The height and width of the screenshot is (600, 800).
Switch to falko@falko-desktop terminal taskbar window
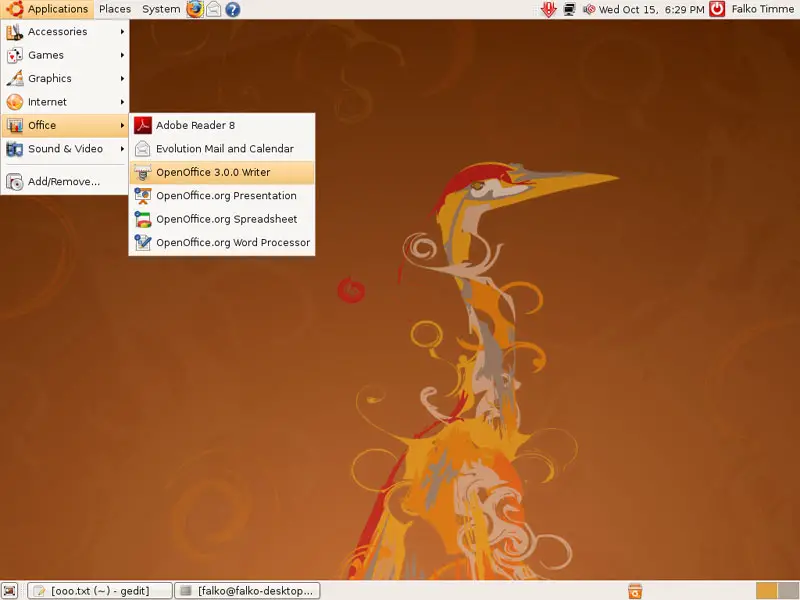(247, 591)
